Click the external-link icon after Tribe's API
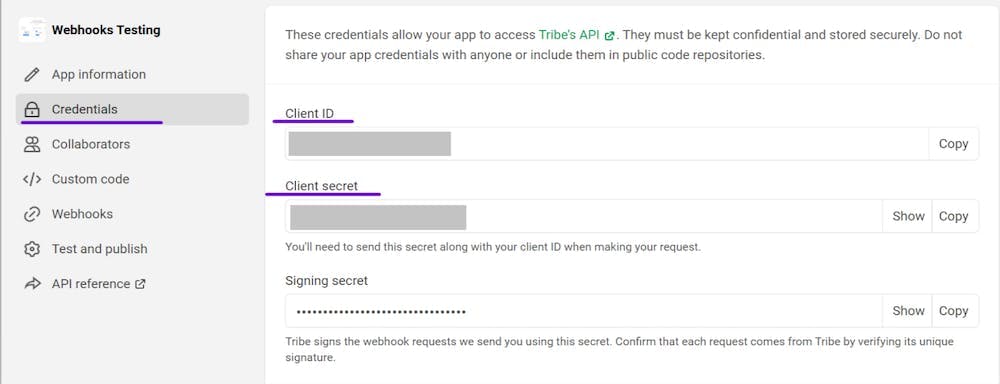 pos(610,35)
